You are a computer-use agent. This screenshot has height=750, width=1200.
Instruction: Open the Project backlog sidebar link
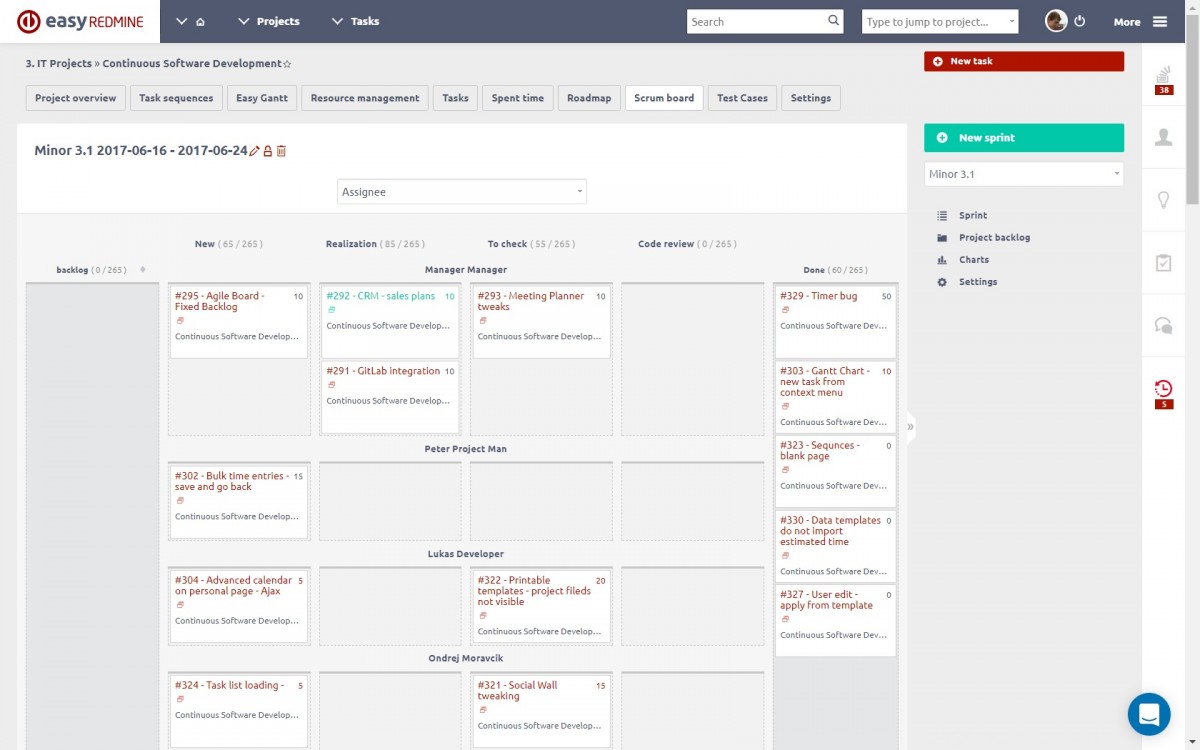pos(994,238)
